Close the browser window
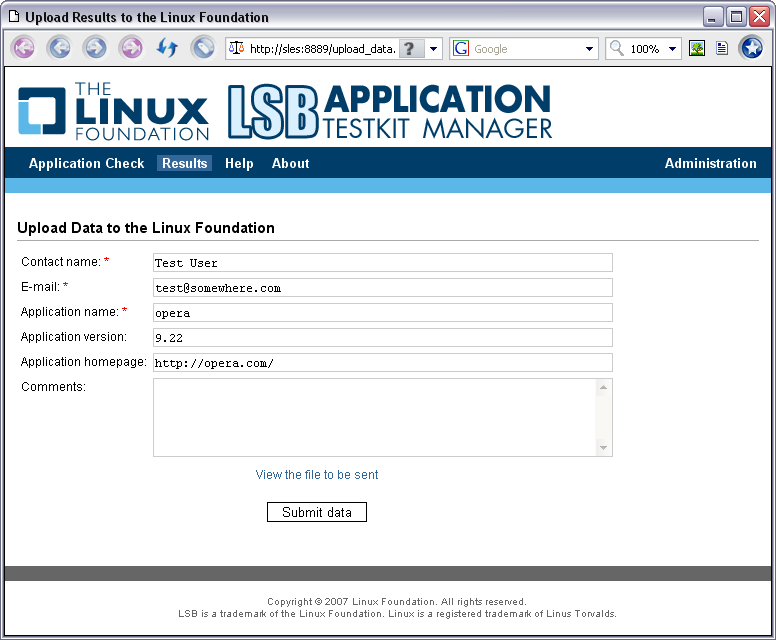The height and width of the screenshot is (640, 776). click(x=759, y=17)
